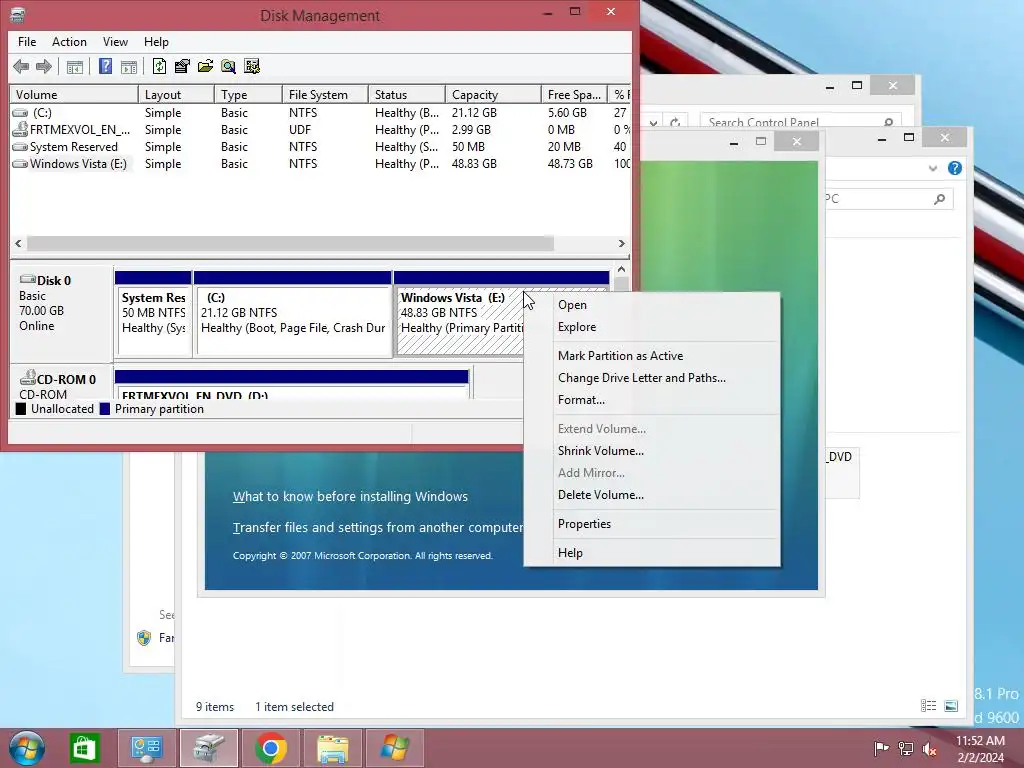The width and height of the screenshot is (1024, 768).
Task: Click the open-folder toolbar icon
Action: (x=205, y=66)
